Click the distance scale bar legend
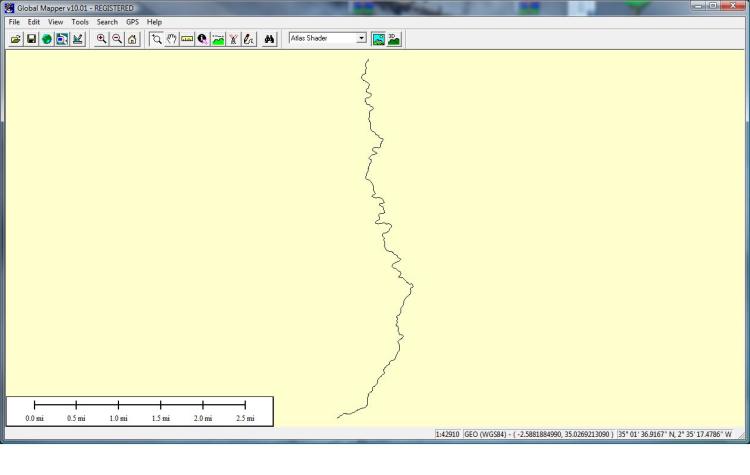 point(139,410)
